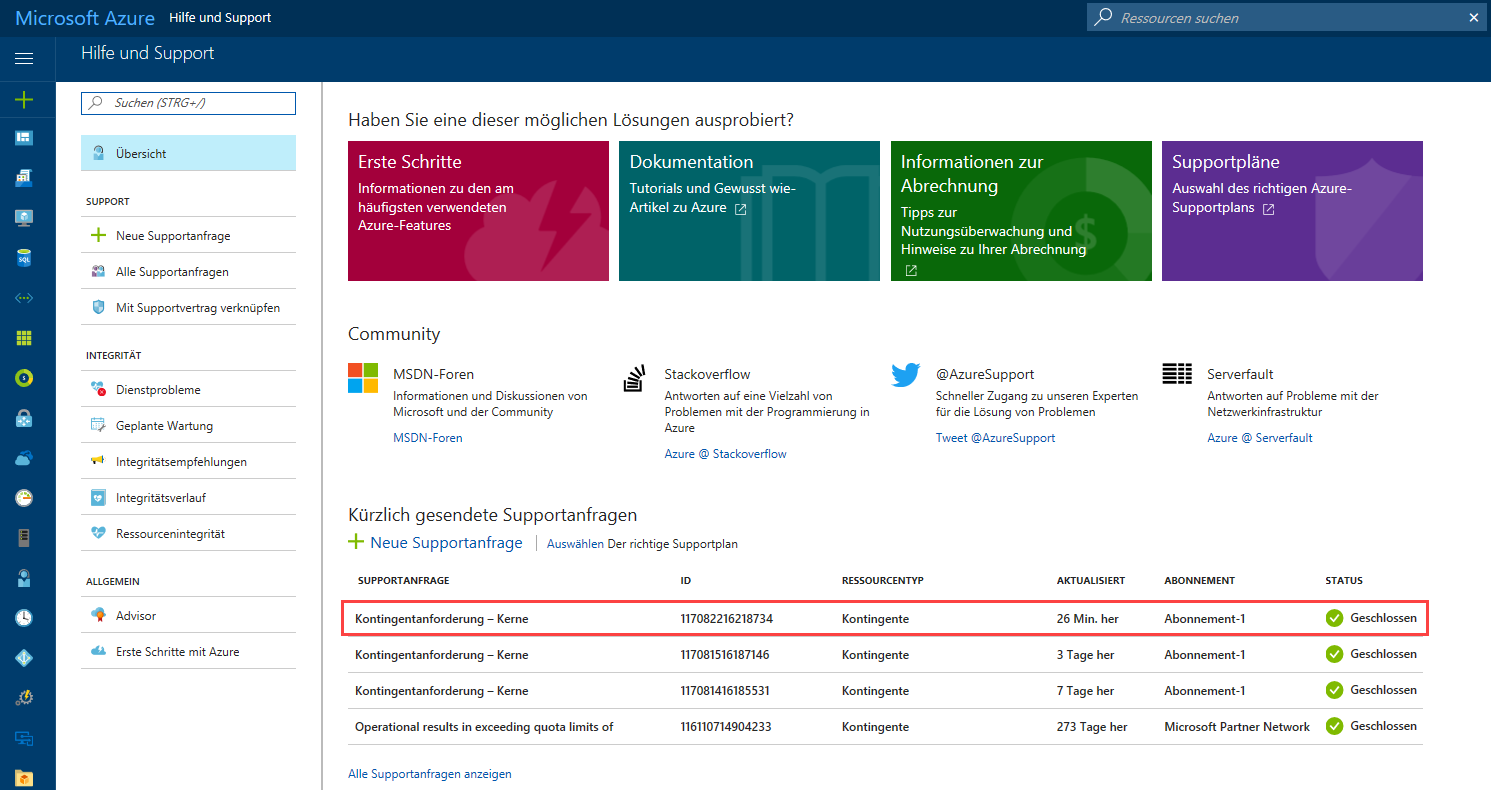This screenshot has width=1491, height=790.
Task: Click the building resource icon in the sidebar
Action: 24,178
